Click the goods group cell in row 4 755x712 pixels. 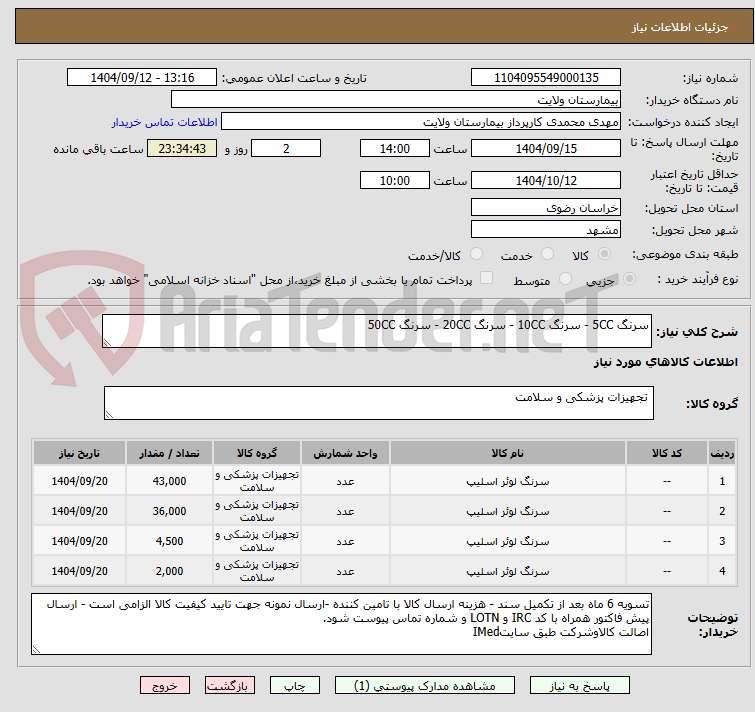pos(257,571)
